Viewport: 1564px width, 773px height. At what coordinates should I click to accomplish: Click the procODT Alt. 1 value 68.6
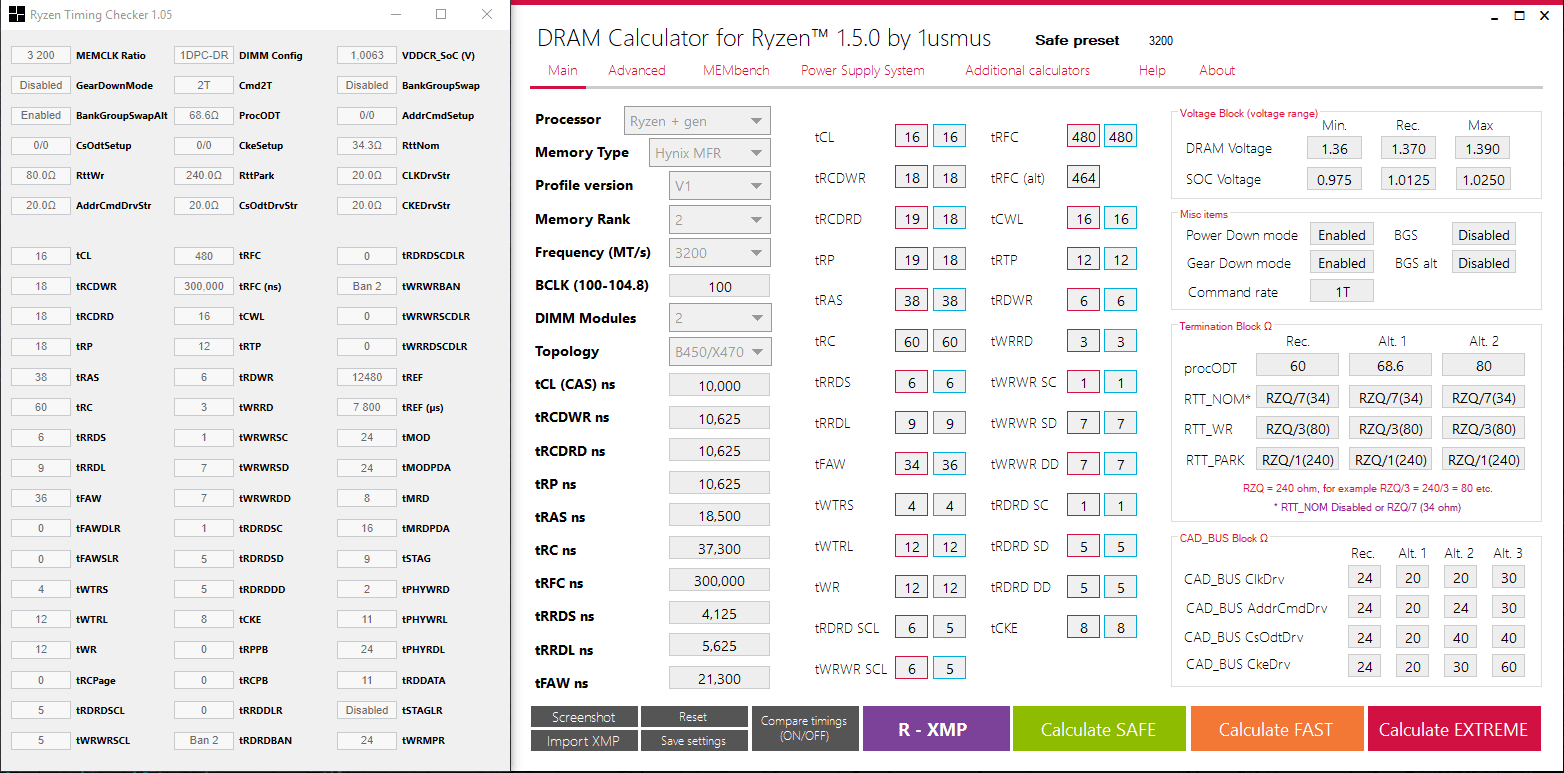click(x=1389, y=365)
